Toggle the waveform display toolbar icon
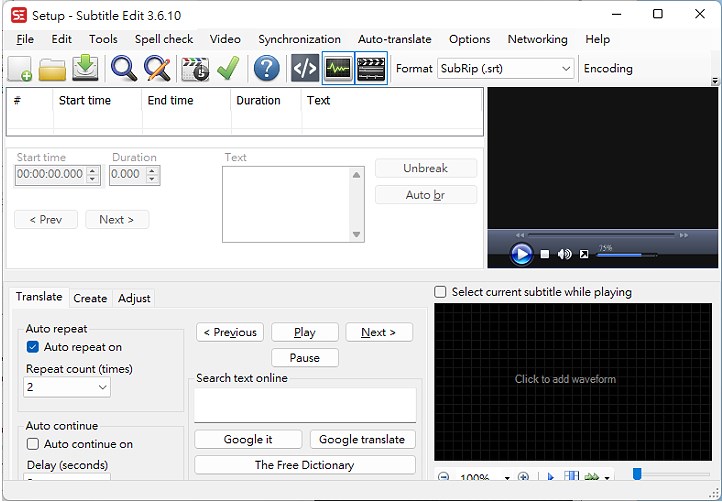This screenshot has width=722, height=502. [x=338, y=69]
